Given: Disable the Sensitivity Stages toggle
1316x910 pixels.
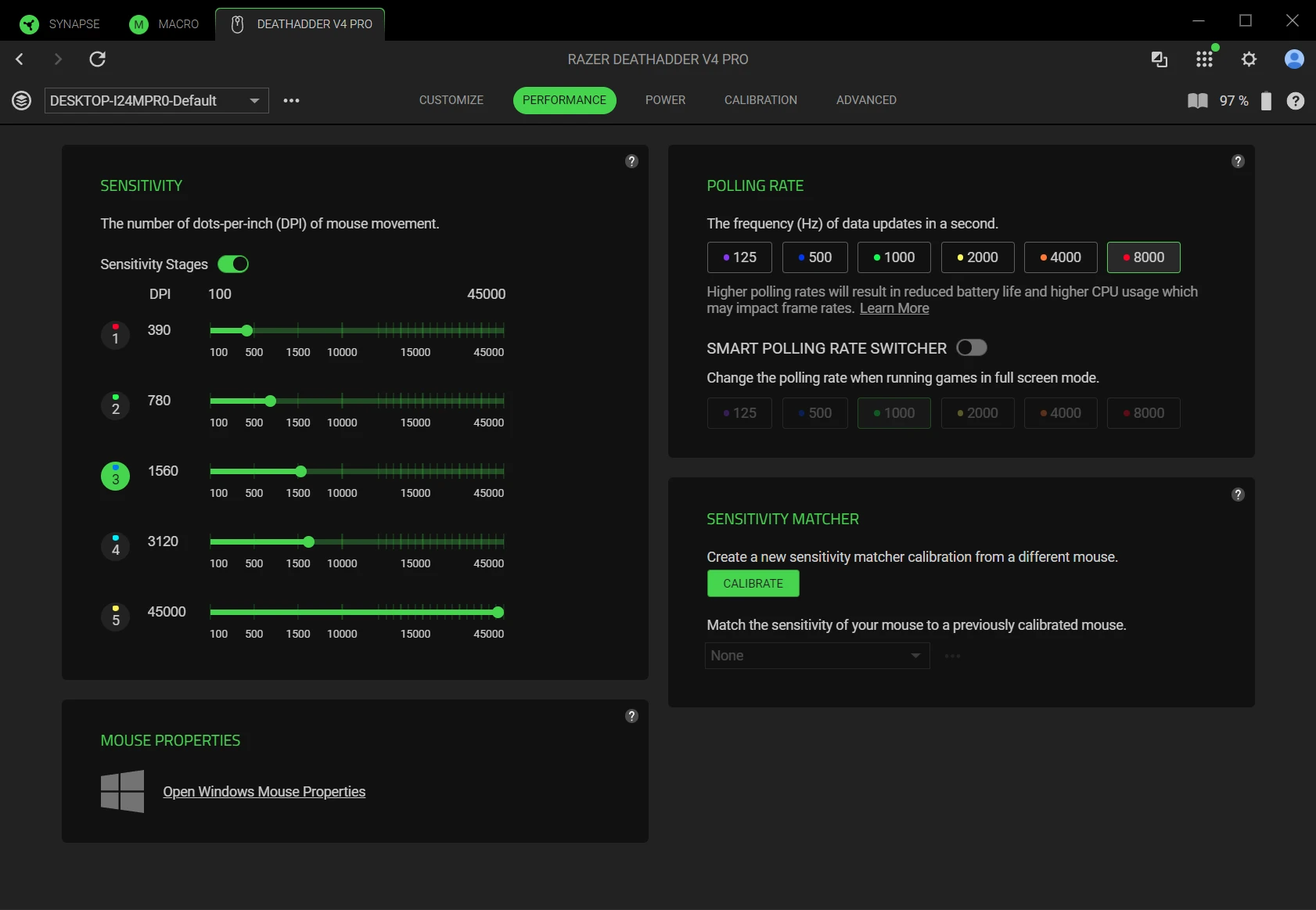Looking at the screenshot, I should tap(233, 264).
